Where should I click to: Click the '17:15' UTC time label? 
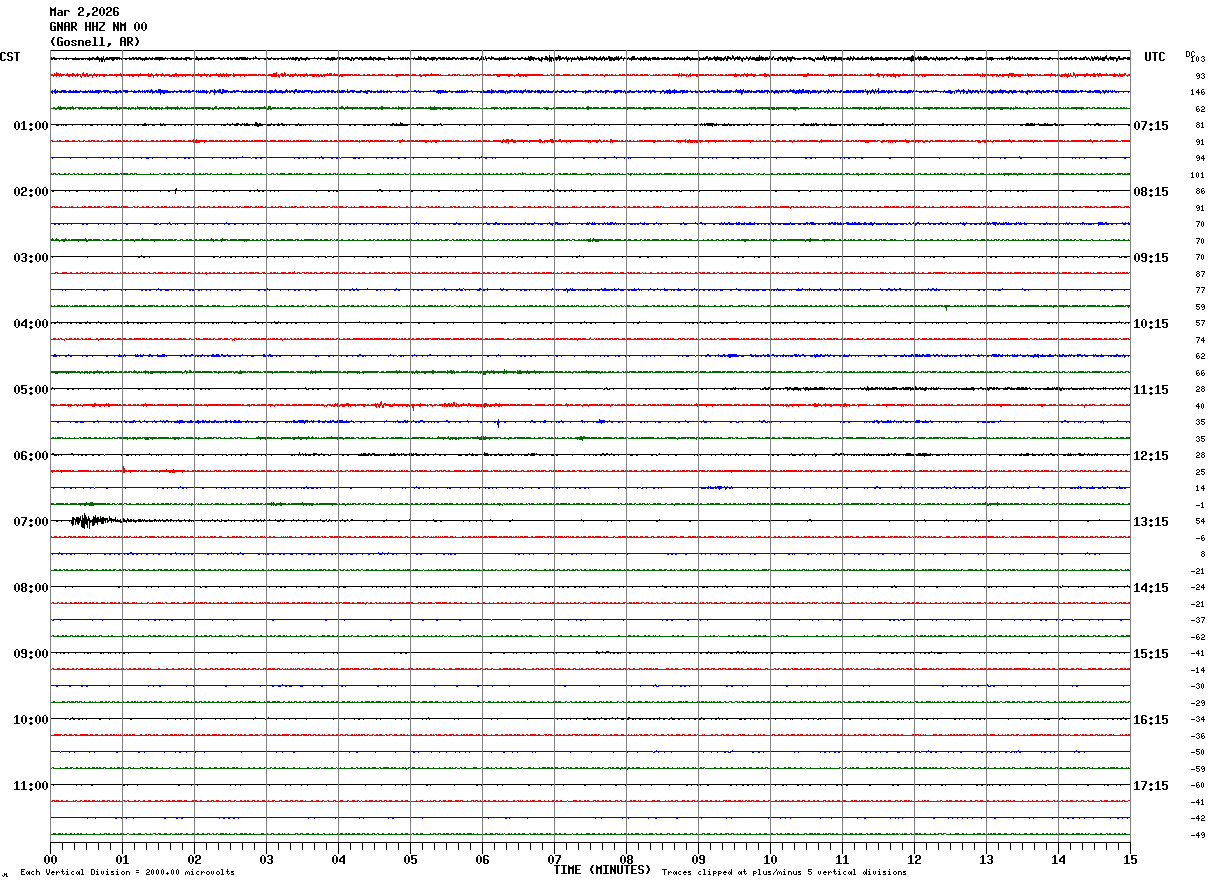click(1150, 786)
